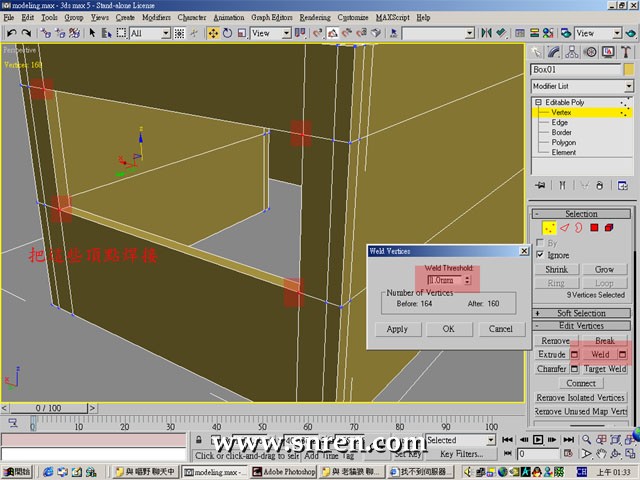This screenshot has width=640, height=480.
Task: Toggle the selection lock padlock icon
Action: (198, 440)
